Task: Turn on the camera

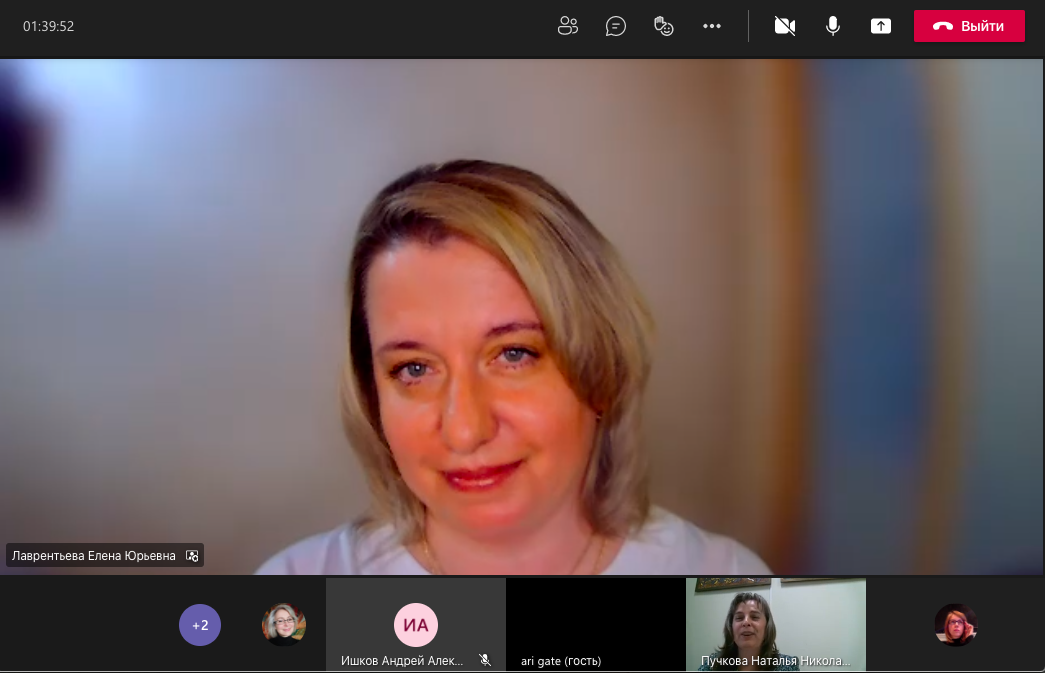Action: (x=785, y=26)
